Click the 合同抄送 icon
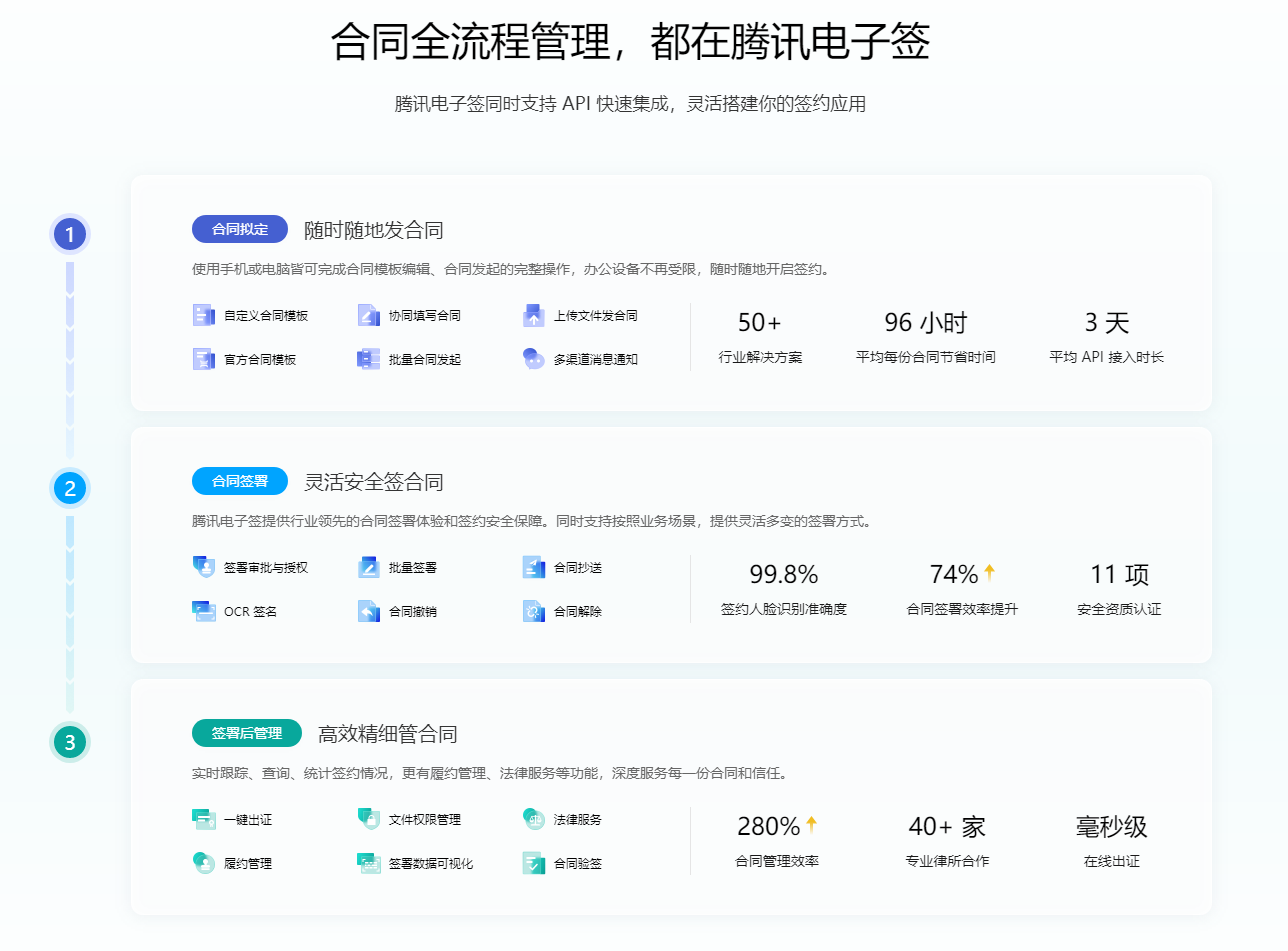Viewport: 1288px width, 951px height. coord(534,567)
